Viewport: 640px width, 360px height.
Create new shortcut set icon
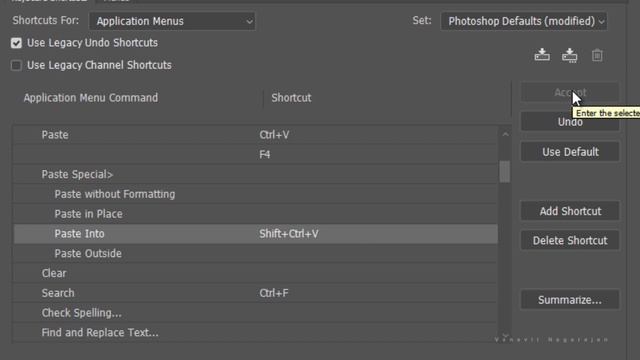coord(569,55)
